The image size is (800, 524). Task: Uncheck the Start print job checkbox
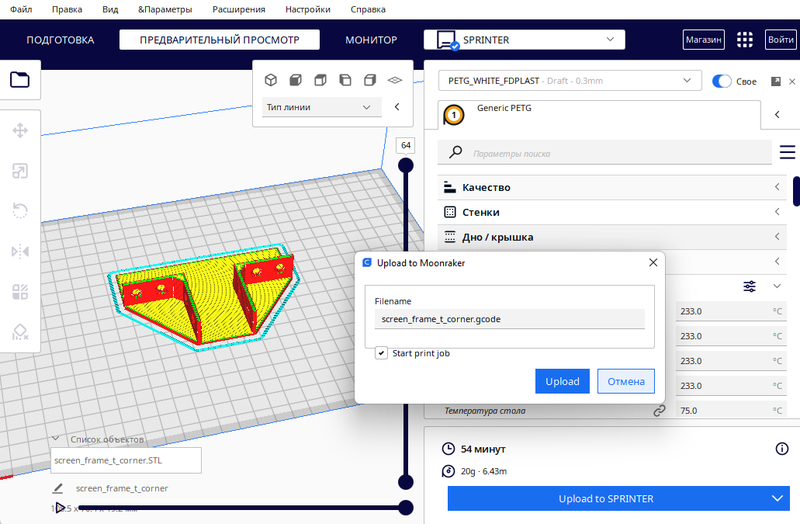(382, 353)
